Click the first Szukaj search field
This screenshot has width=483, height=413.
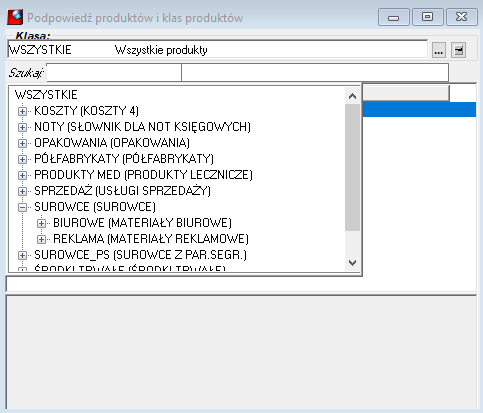(114, 72)
